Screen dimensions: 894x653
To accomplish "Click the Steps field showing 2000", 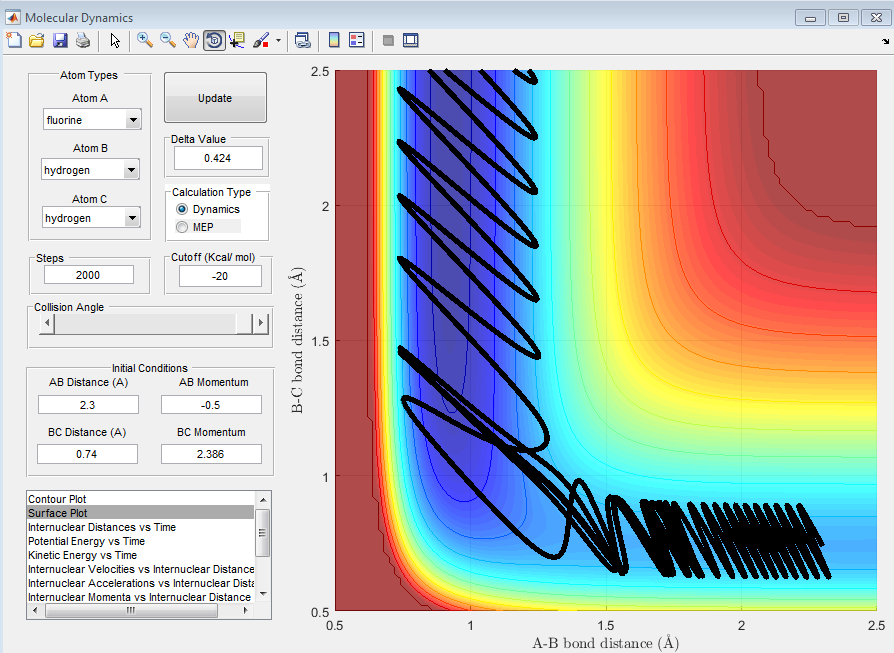I will 89,275.
